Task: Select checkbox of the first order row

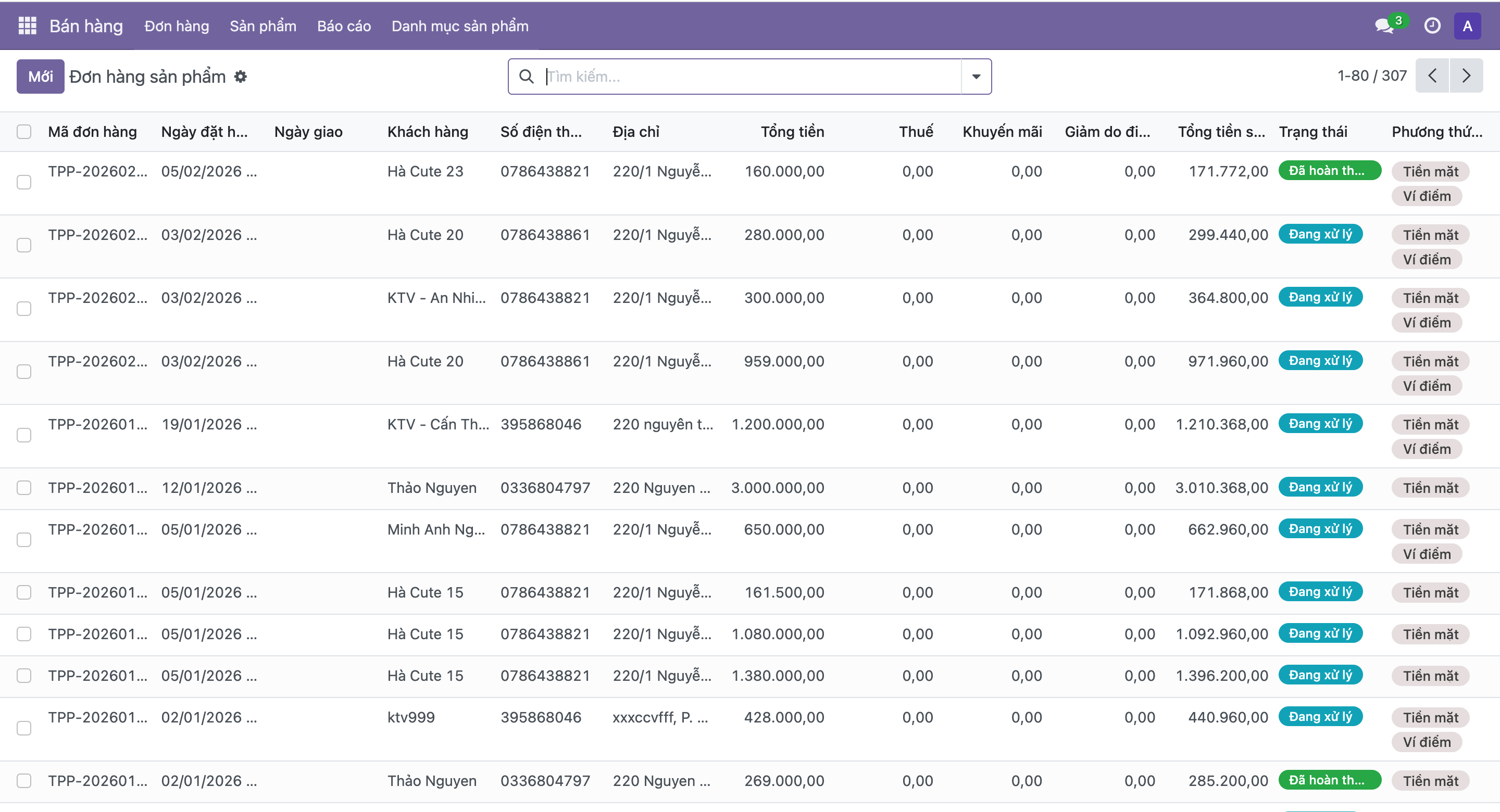Action: click(x=24, y=182)
